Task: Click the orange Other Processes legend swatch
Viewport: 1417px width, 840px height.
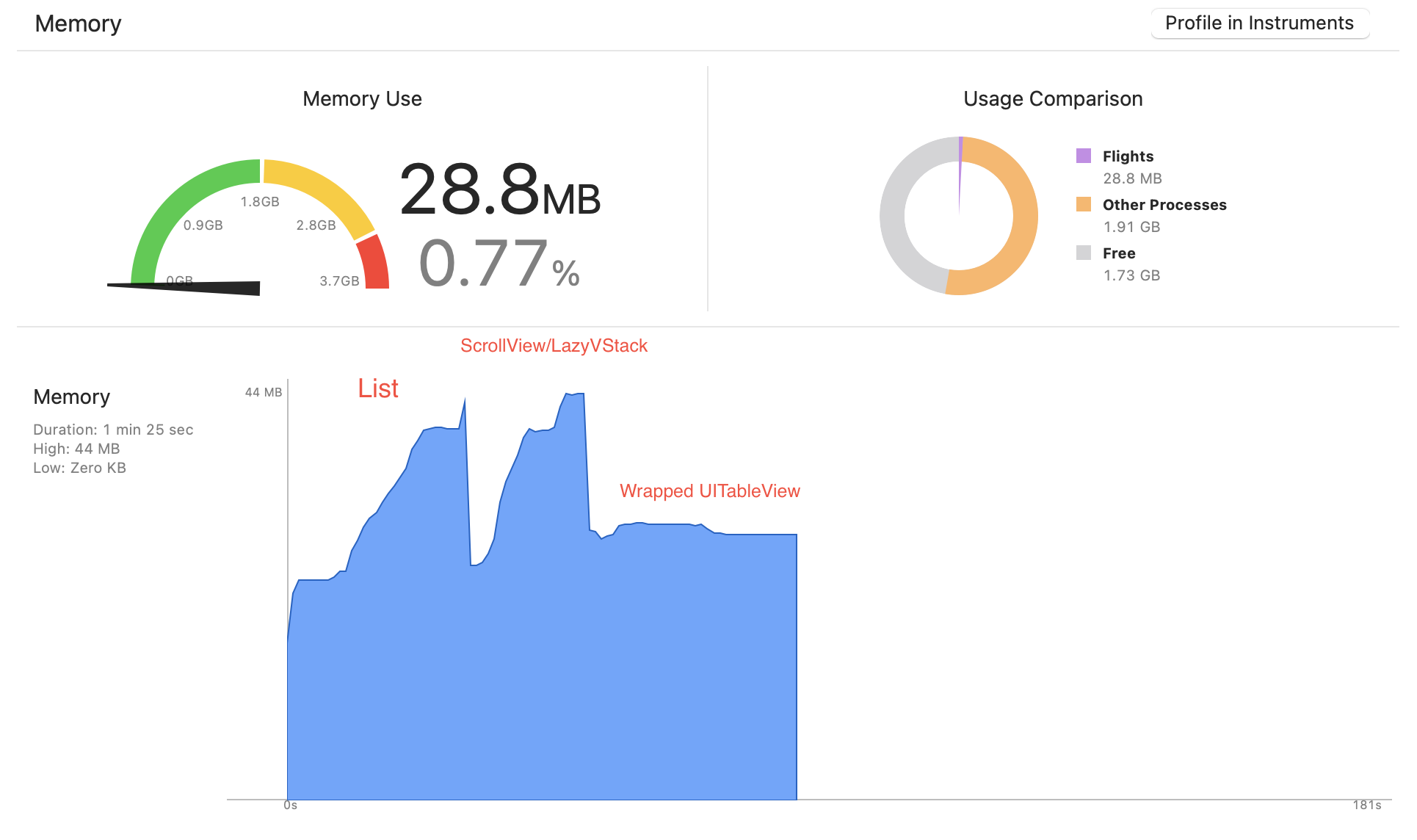Action: (1084, 204)
